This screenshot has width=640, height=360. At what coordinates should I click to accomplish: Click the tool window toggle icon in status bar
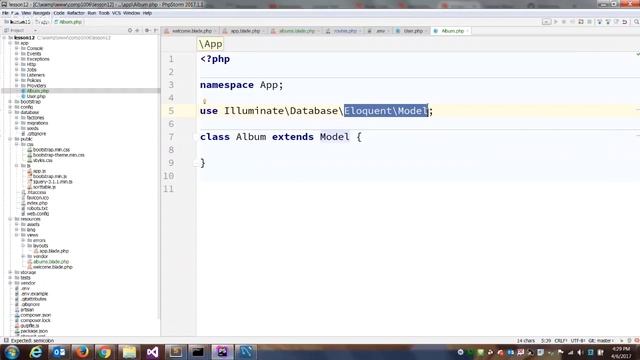pos(6,340)
